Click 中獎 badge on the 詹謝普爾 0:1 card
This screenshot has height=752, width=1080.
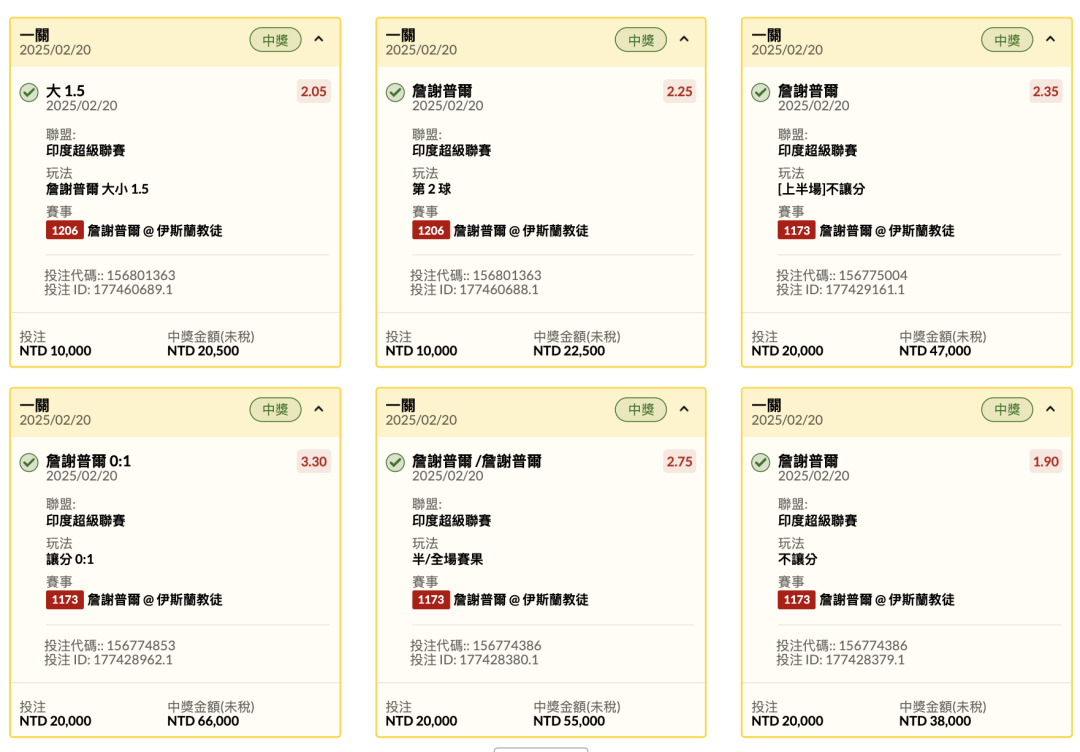click(x=276, y=410)
